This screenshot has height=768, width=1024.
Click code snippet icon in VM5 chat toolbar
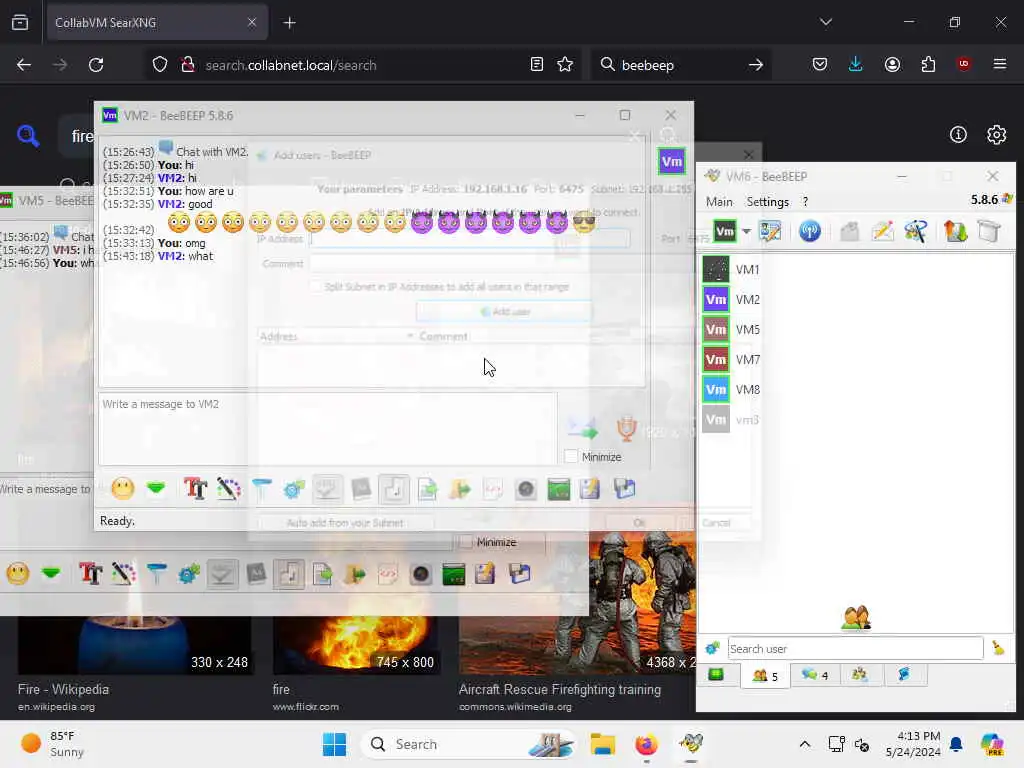pos(388,574)
